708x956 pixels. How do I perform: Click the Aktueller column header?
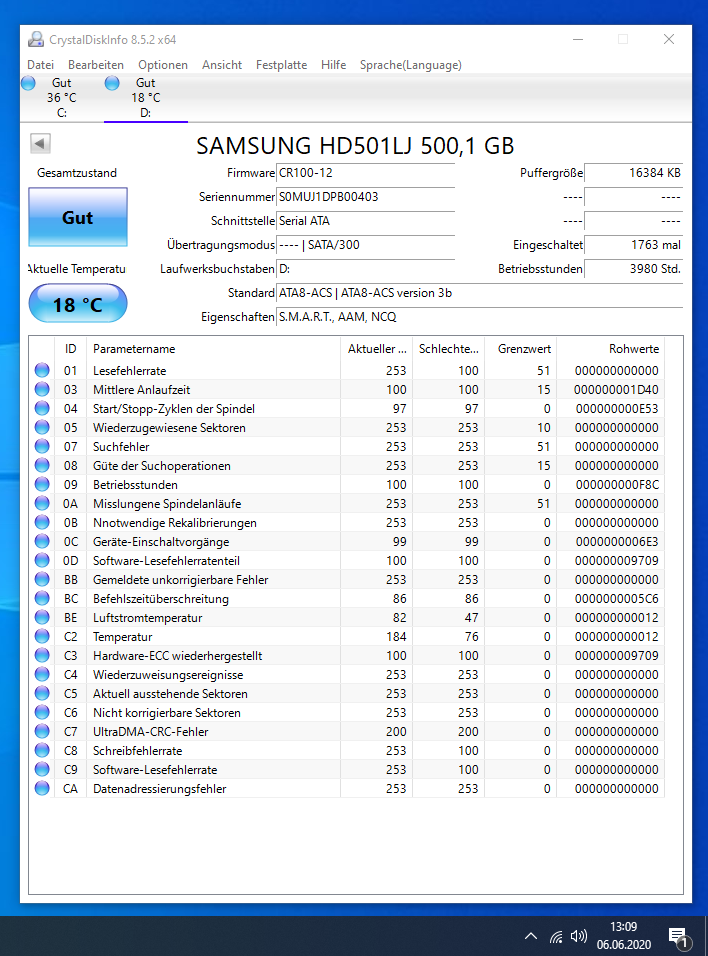click(376, 349)
